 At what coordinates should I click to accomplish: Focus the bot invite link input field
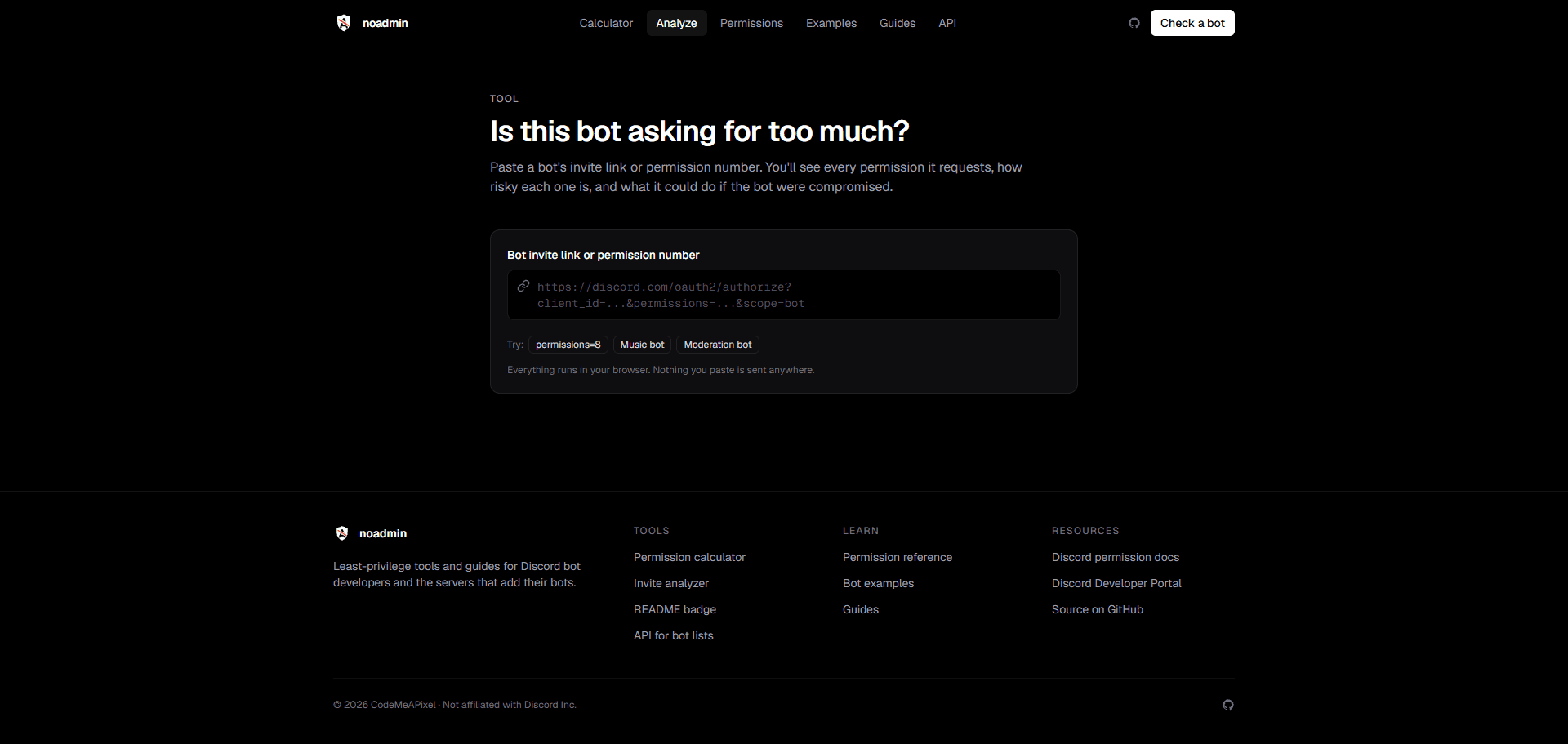[784, 295]
